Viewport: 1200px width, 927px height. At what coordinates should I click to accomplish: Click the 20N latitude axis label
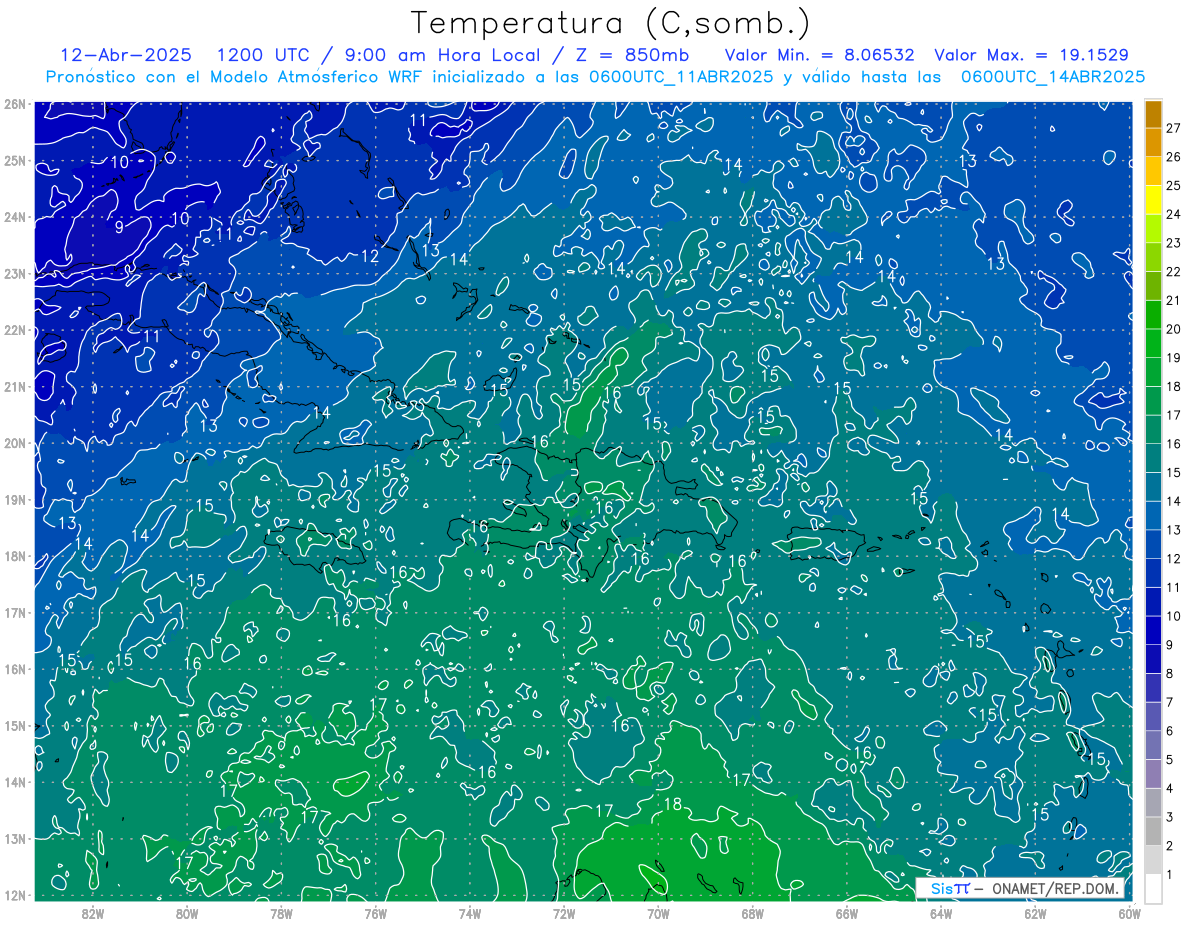tap(15, 443)
